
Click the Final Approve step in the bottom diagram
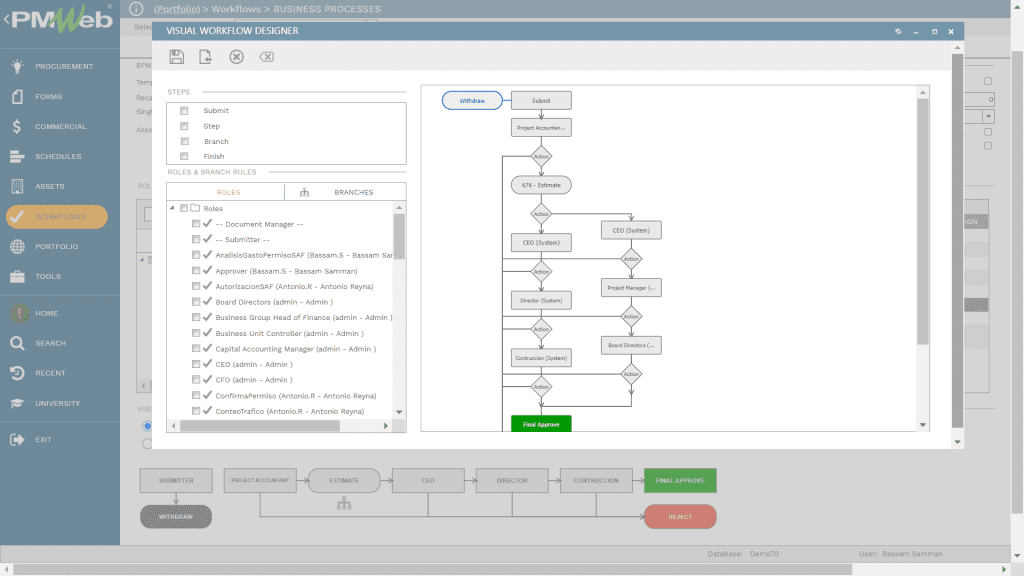(x=680, y=481)
